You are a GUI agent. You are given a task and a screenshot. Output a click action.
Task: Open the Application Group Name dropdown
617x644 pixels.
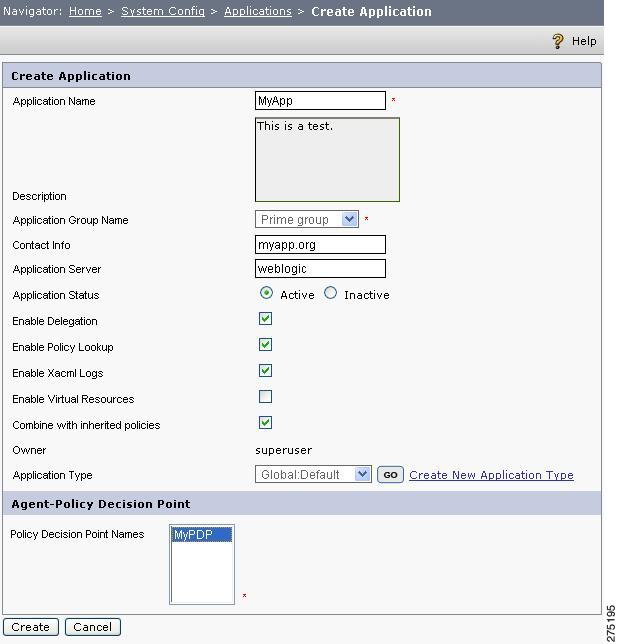pyautogui.click(x=307, y=219)
